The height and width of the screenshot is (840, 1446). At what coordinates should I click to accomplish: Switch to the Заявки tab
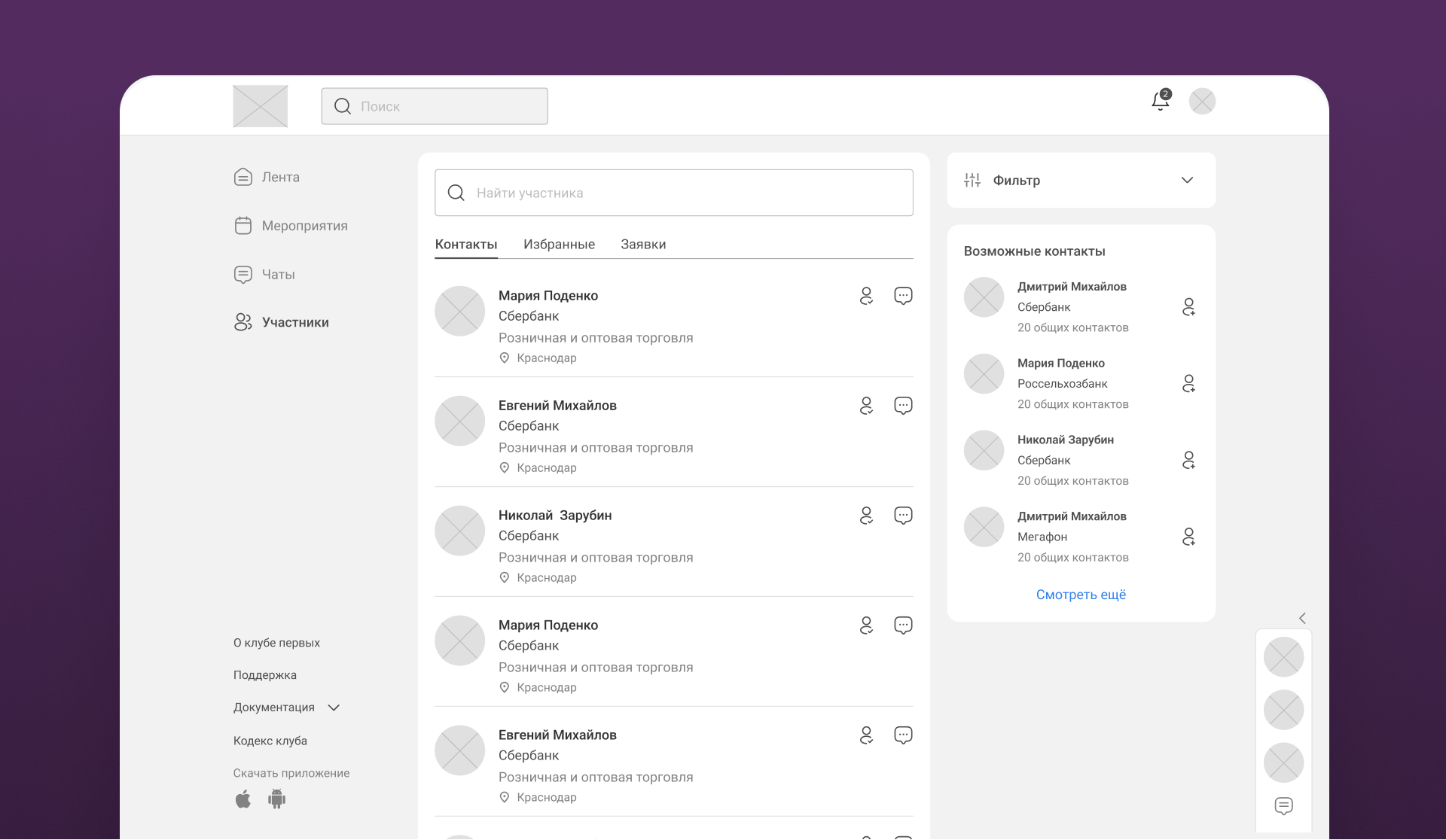point(643,245)
